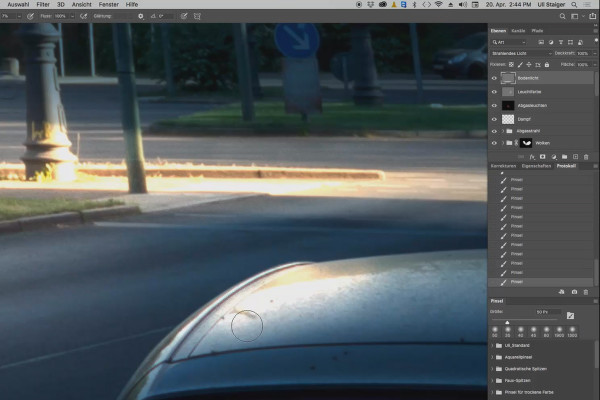Viewport: 600px width, 400px height.
Task: Create new group folder icon in Ebenen
Action: pyautogui.click(x=564, y=157)
